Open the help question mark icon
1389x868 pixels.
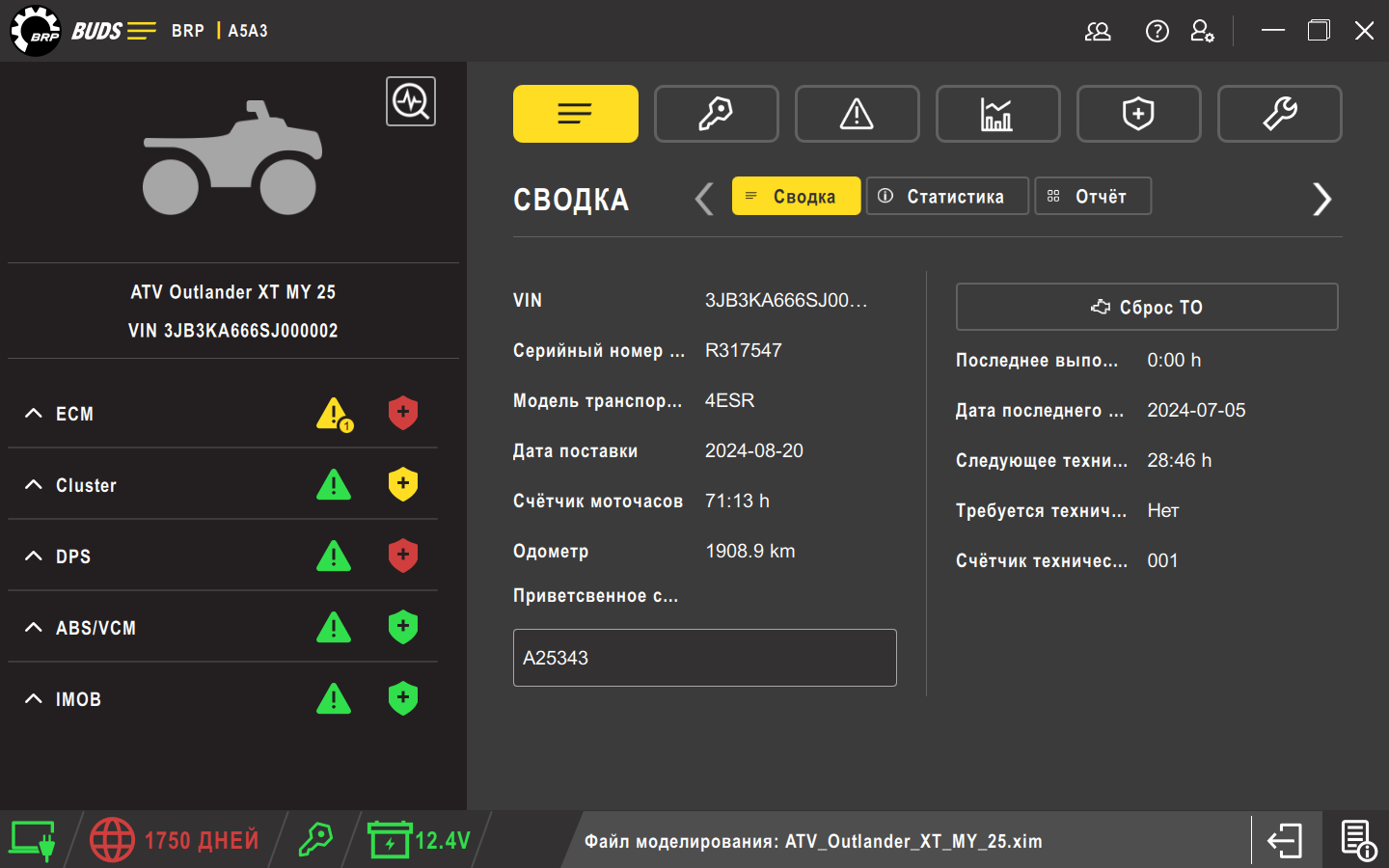[x=1157, y=31]
